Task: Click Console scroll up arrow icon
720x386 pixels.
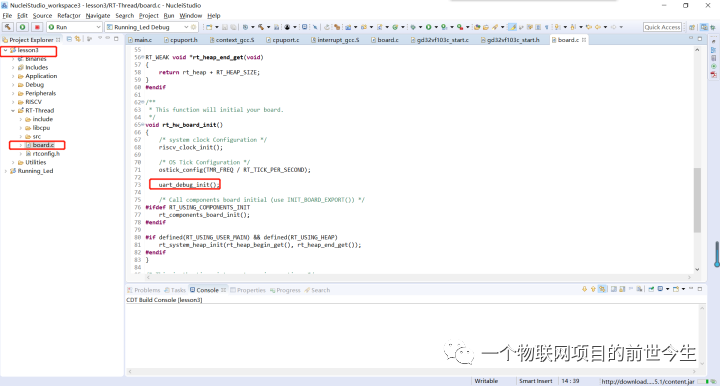Action: click(x=593, y=289)
